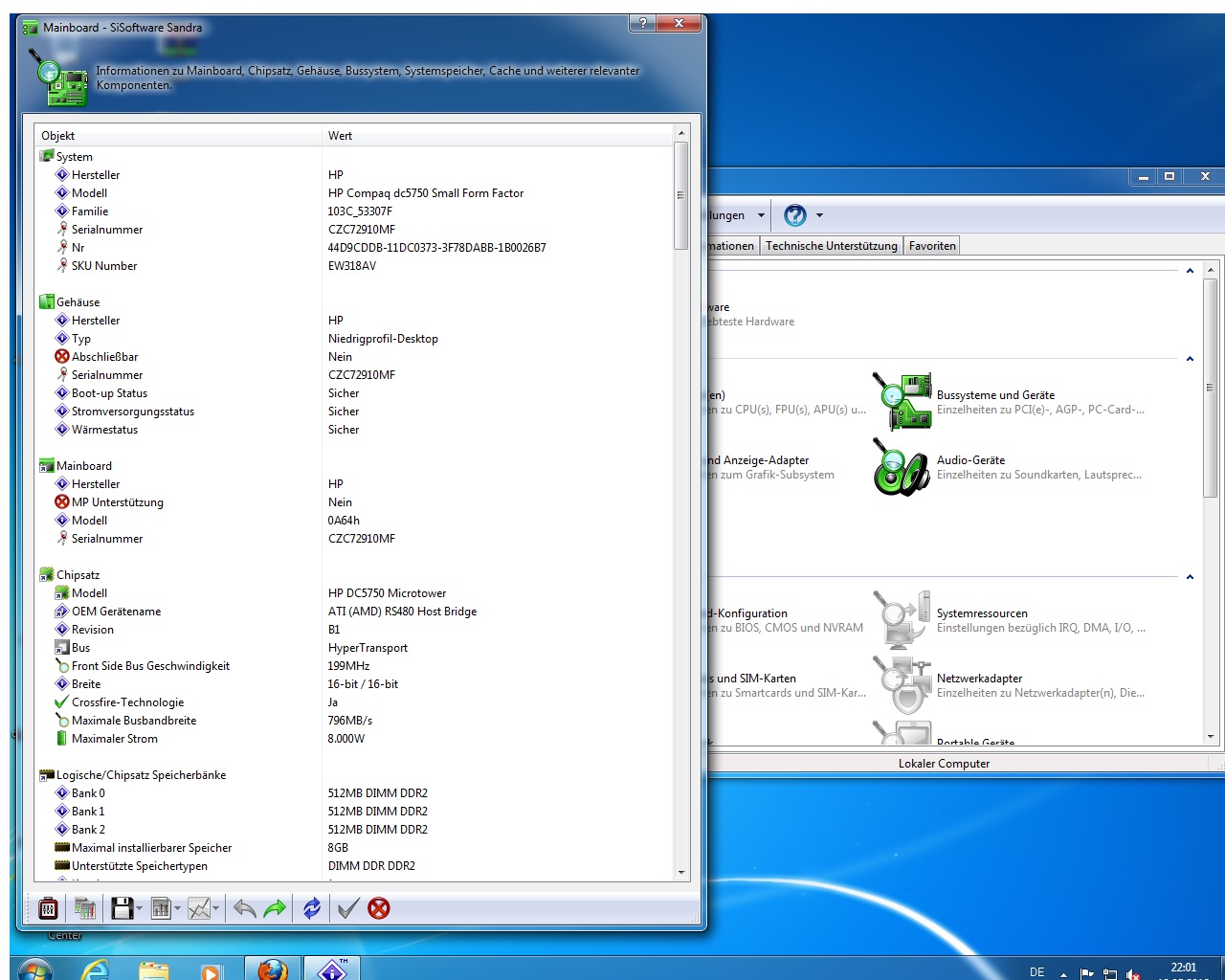Click the help question mark in Mainboard title bar
Image resolution: width=1225 pixels, height=980 pixels.
tap(642, 23)
